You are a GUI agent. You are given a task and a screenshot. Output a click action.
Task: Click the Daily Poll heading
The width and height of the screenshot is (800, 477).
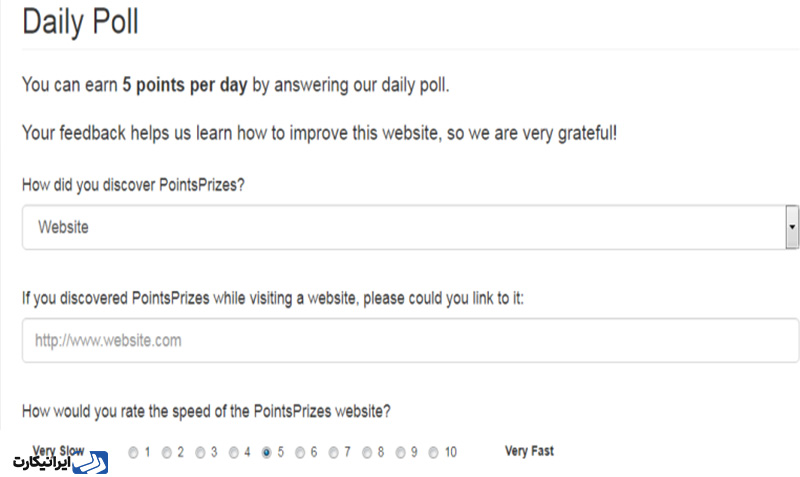[x=80, y=22]
